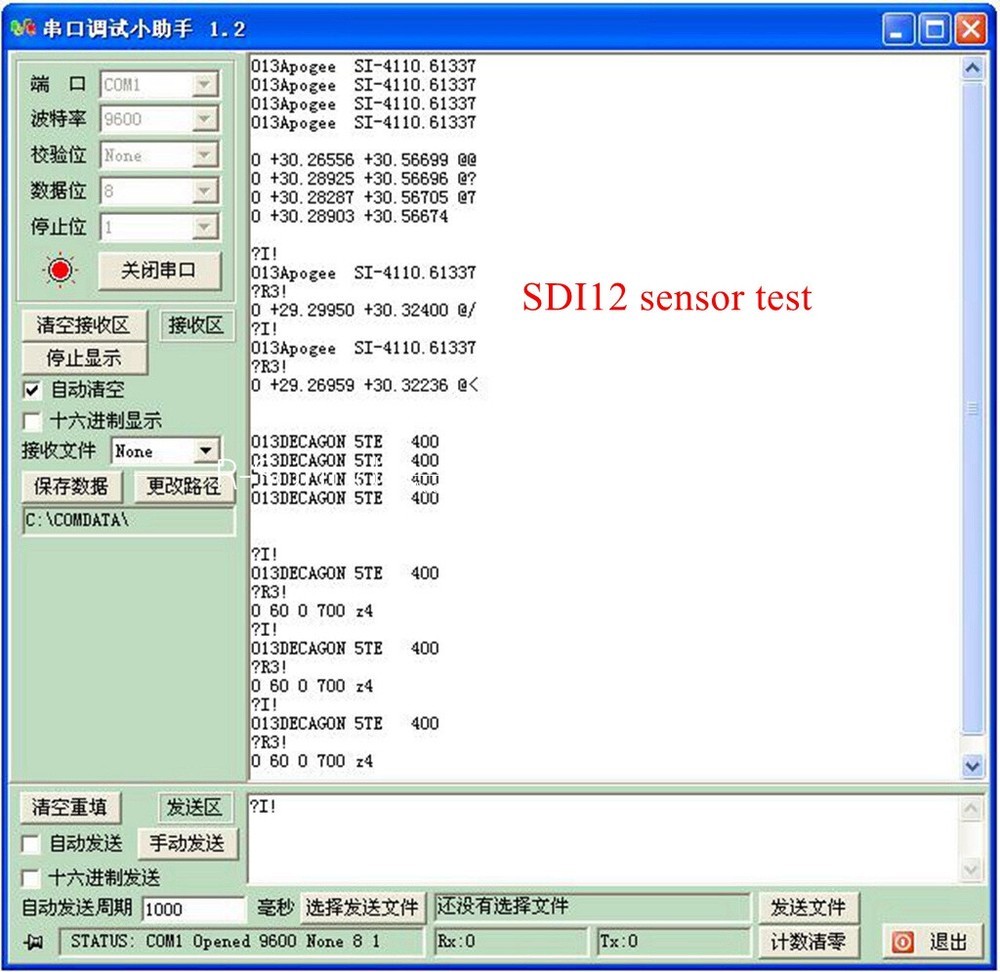Enable the 十六进制显示 hex display checkbox
This screenshot has width=1000, height=972.
(30, 420)
